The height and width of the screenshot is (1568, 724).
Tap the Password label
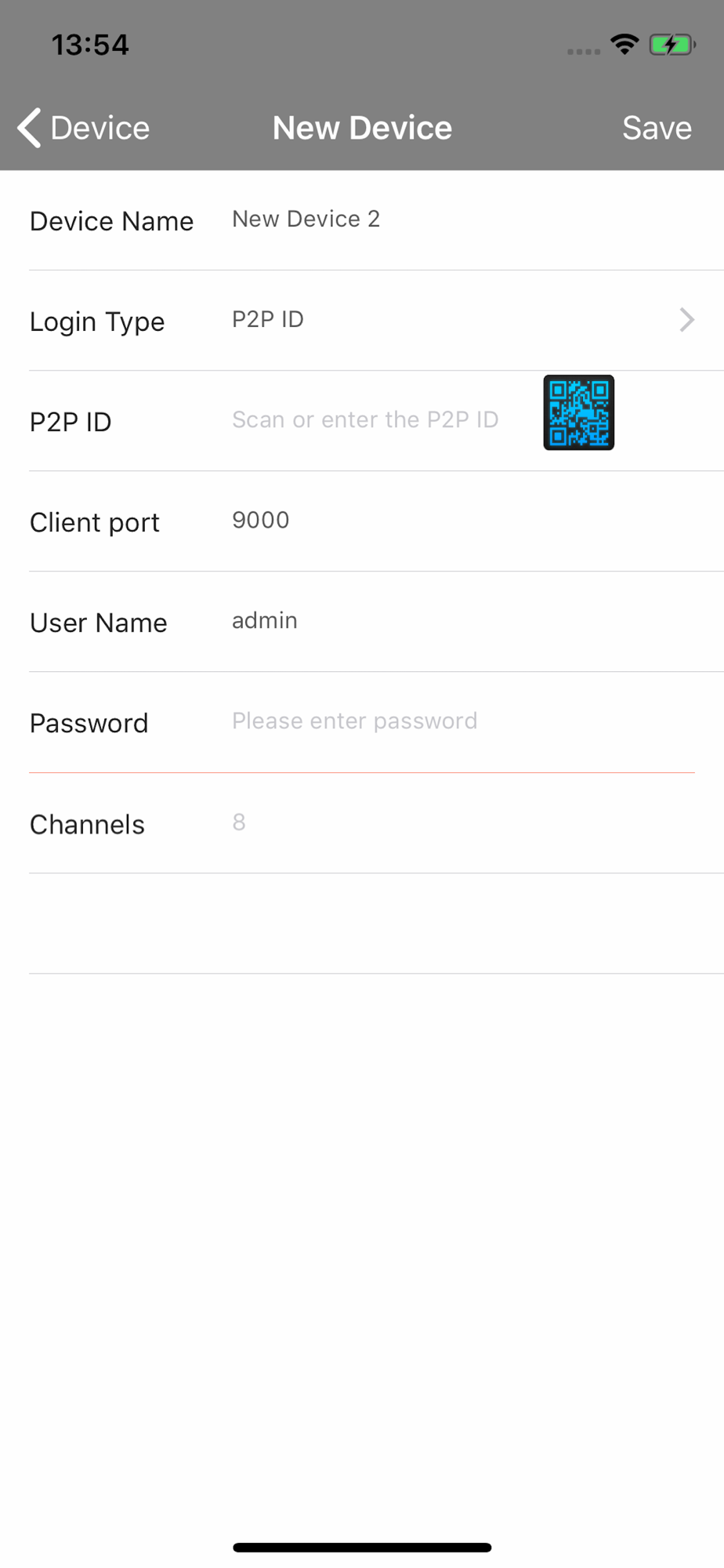point(89,723)
